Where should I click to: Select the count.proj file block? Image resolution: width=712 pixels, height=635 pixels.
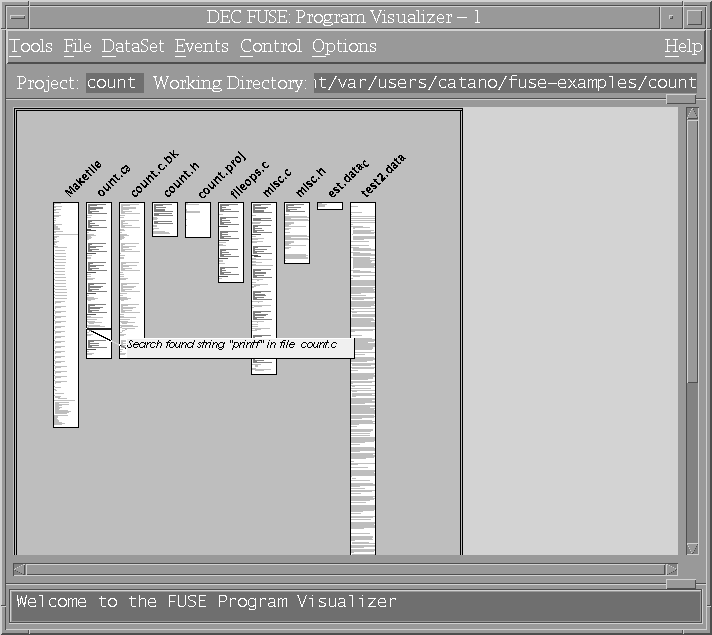198,220
